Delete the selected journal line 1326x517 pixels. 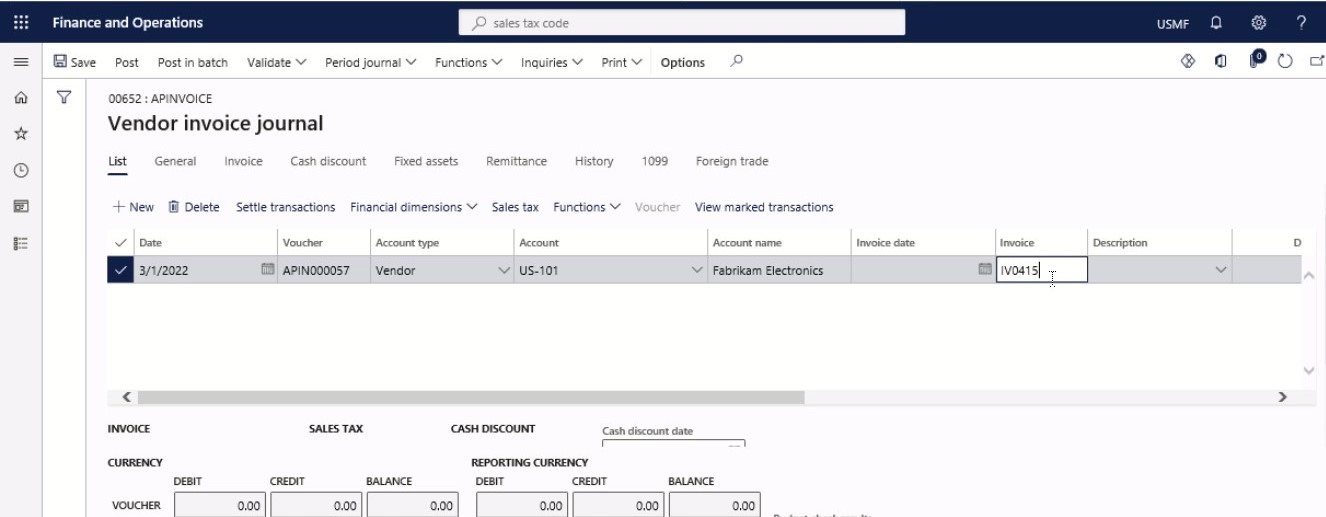click(x=194, y=207)
